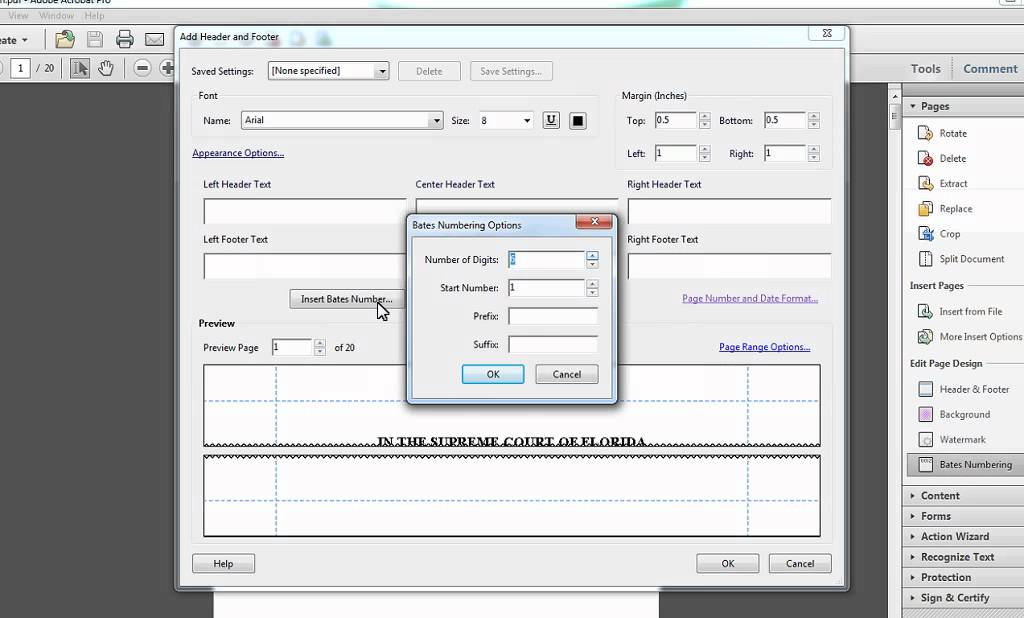Click the Open file folder icon
1024x618 pixels.
point(65,40)
